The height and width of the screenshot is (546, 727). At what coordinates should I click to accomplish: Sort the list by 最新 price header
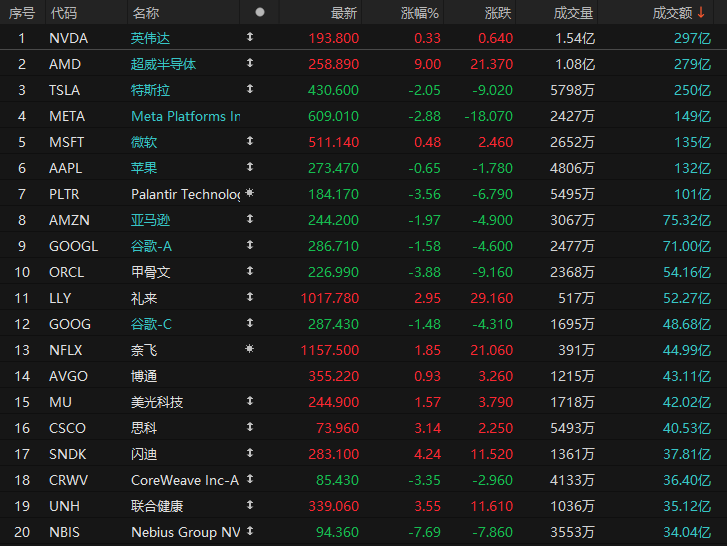click(344, 13)
